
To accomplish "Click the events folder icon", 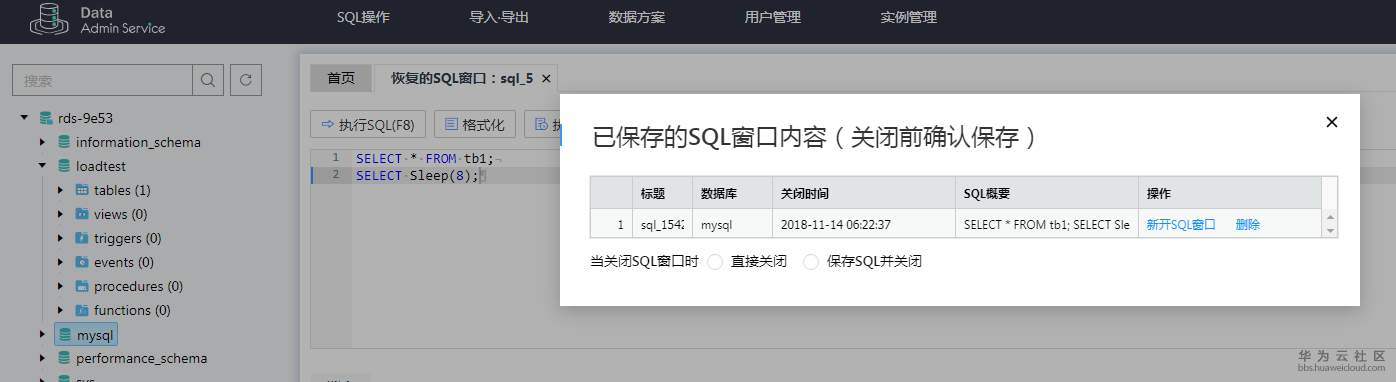I will (x=82, y=262).
